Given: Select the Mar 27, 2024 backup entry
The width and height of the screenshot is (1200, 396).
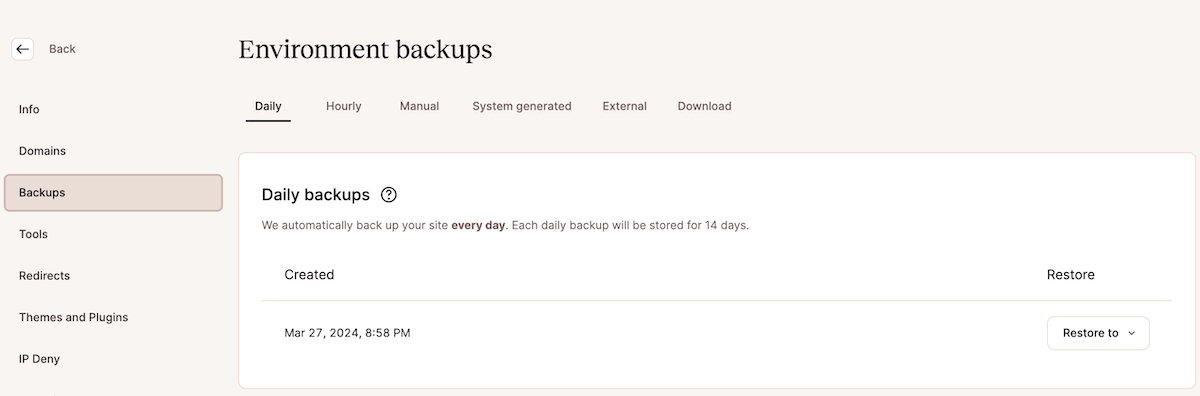Looking at the screenshot, I should pyautogui.click(x=347, y=333).
